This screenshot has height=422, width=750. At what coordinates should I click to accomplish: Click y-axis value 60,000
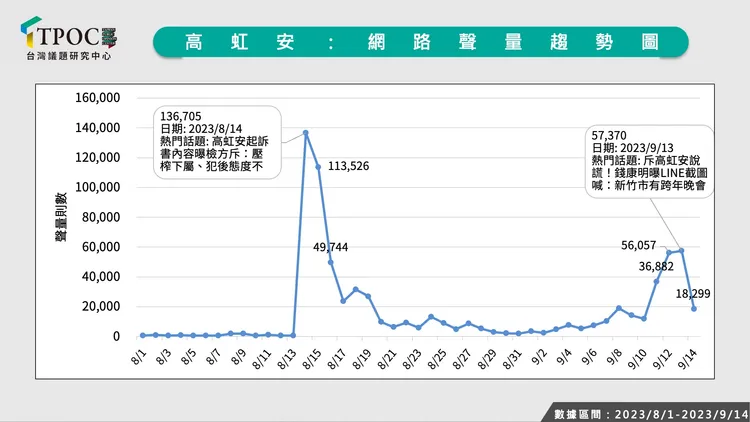(101, 247)
